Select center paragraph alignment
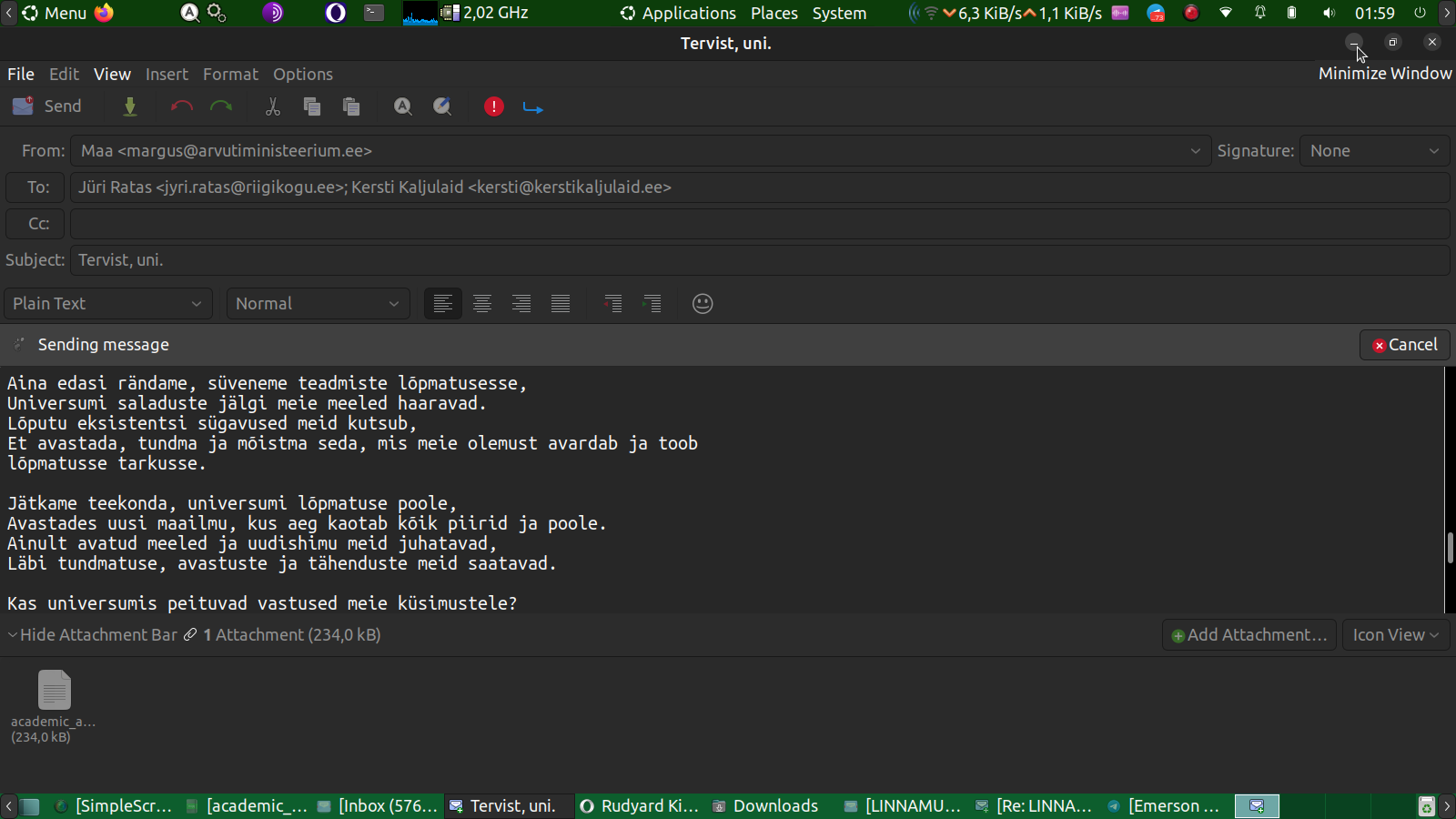 pyautogui.click(x=482, y=304)
